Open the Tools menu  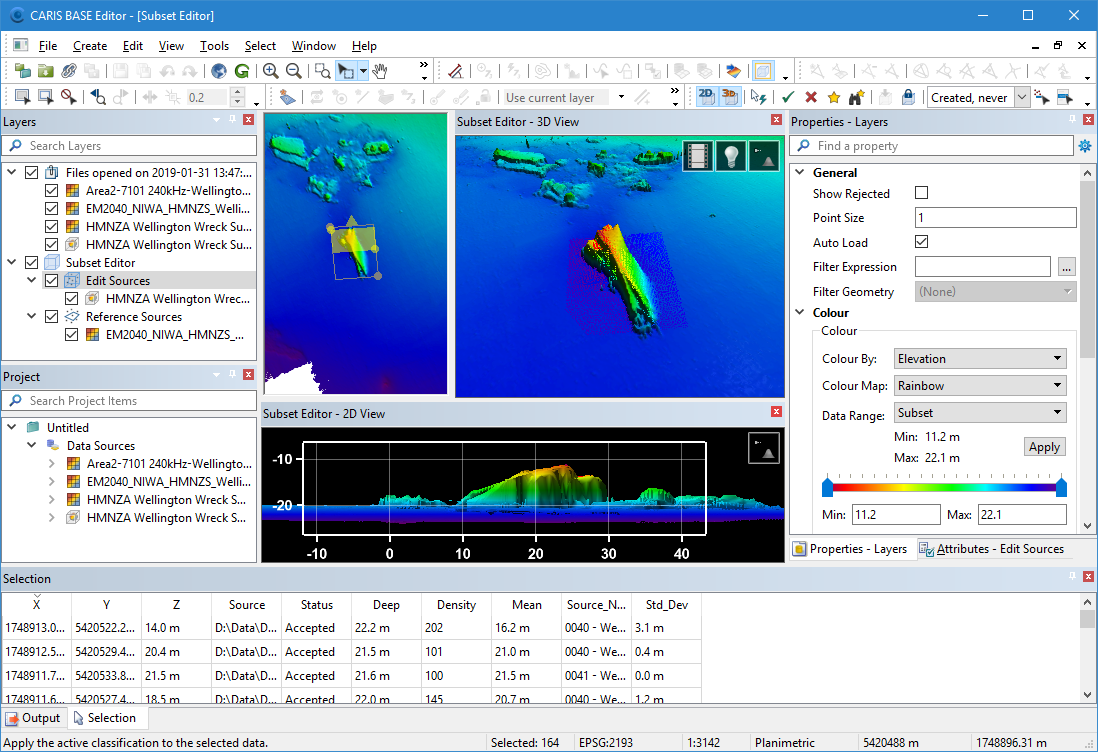click(214, 46)
